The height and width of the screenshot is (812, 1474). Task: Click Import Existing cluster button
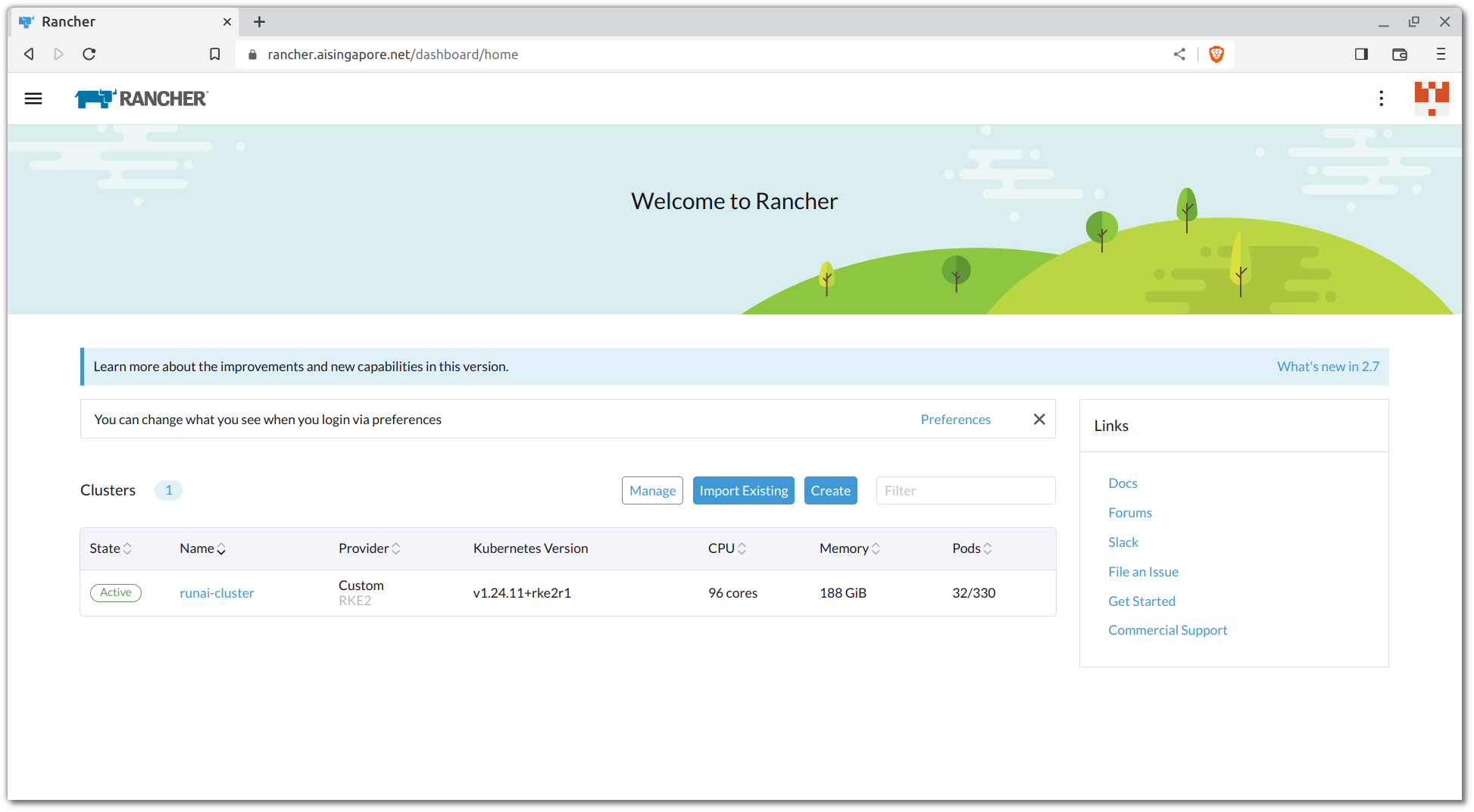pyautogui.click(x=743, y=490)
